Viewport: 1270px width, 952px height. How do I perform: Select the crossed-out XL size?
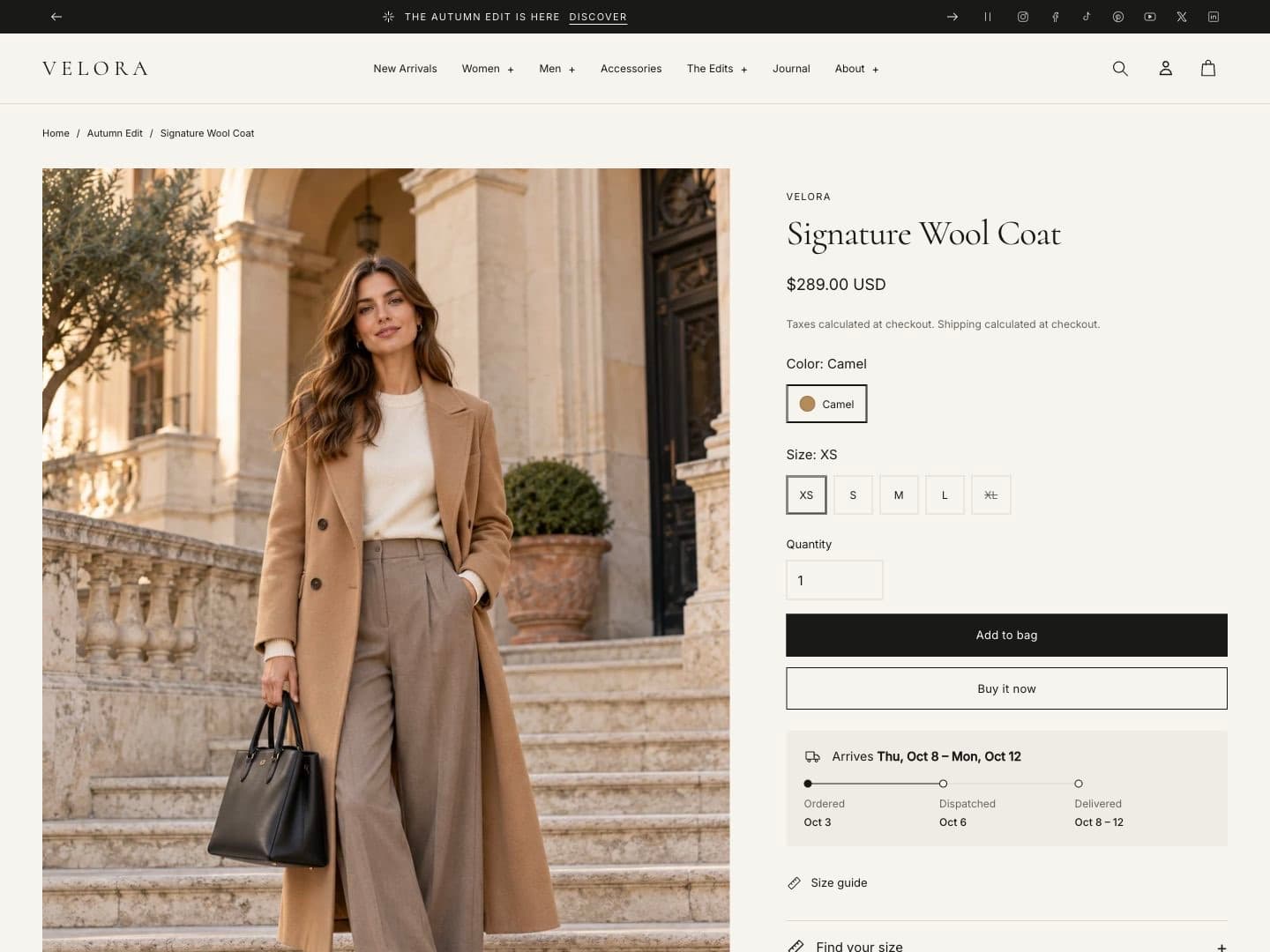[991, 495]
